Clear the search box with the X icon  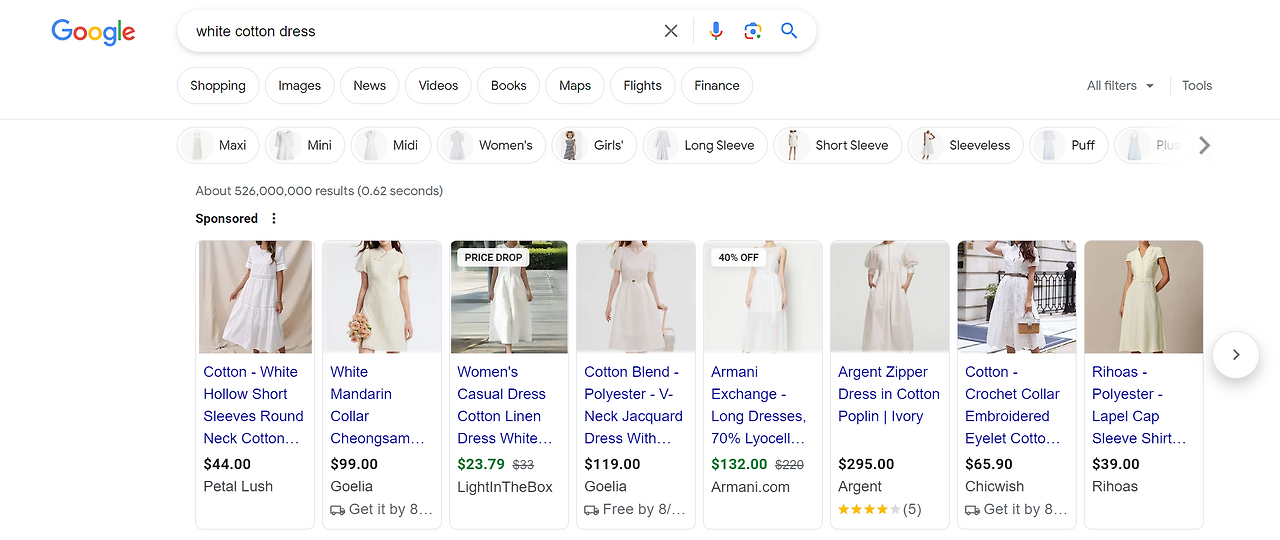671,31
